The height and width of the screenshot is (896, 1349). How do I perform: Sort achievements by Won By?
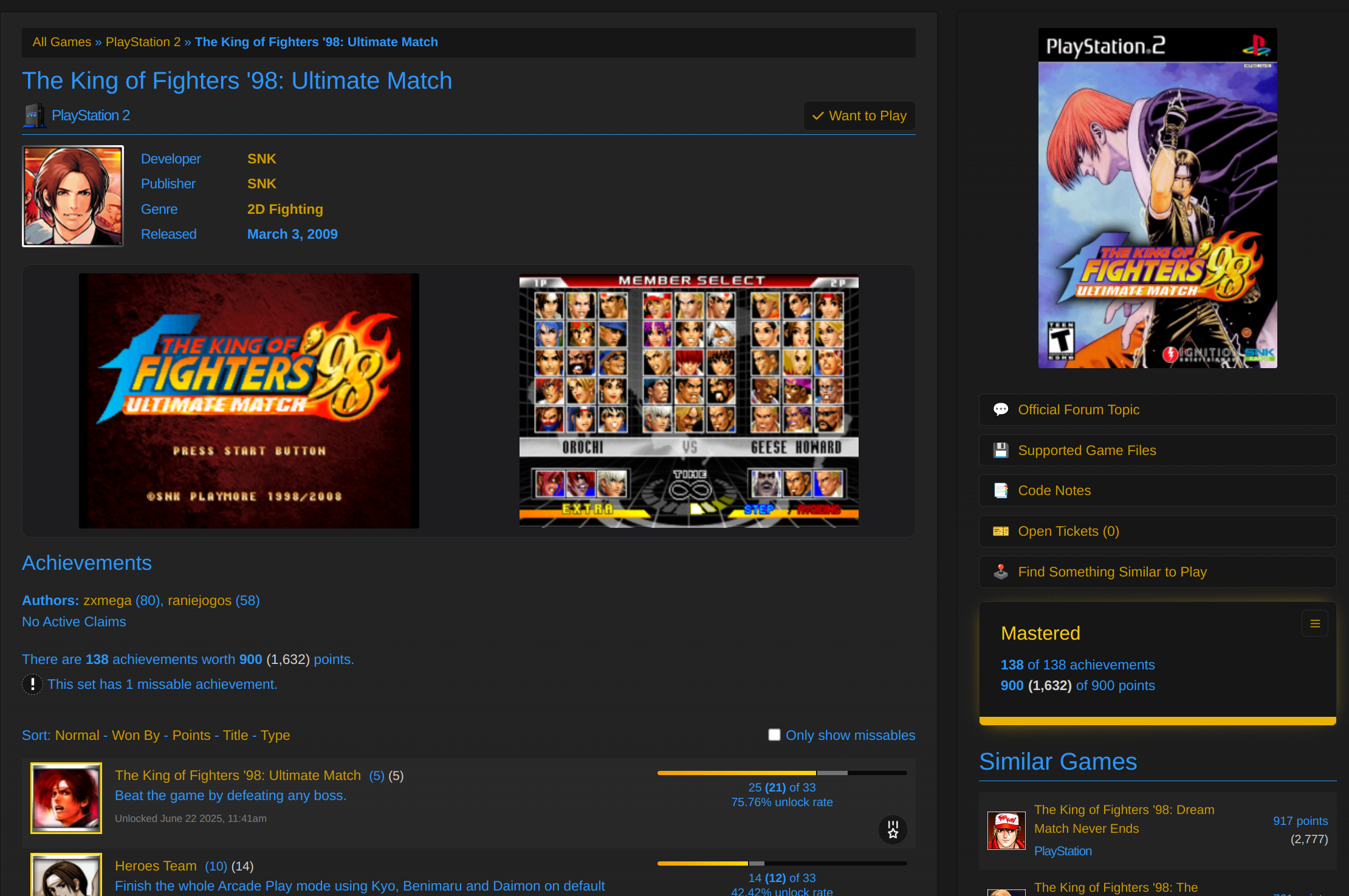(136, 735)
